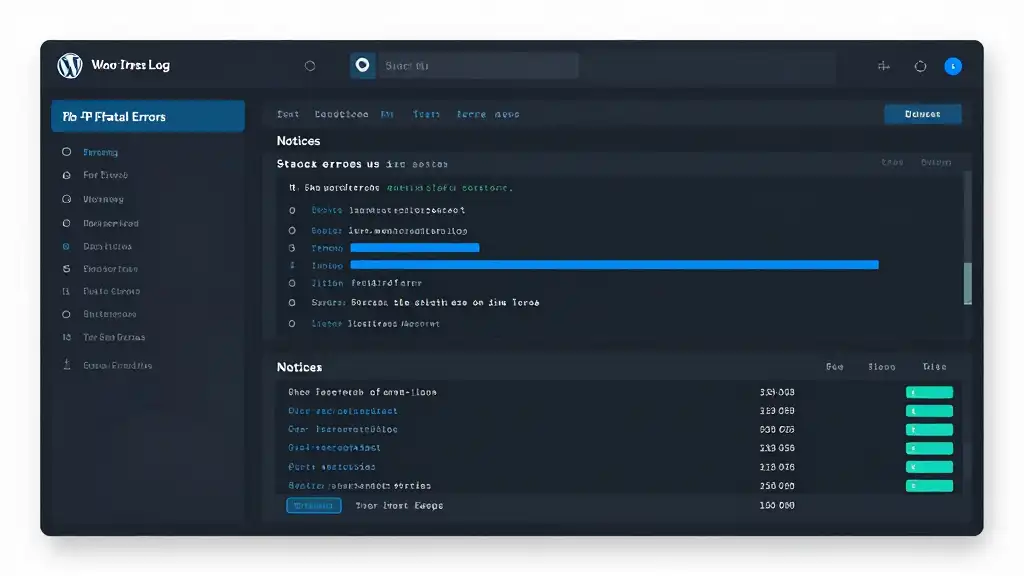Click the upload arrow icon at sidebar bottom
1024x576 pixels.
[x=67, y=364]
